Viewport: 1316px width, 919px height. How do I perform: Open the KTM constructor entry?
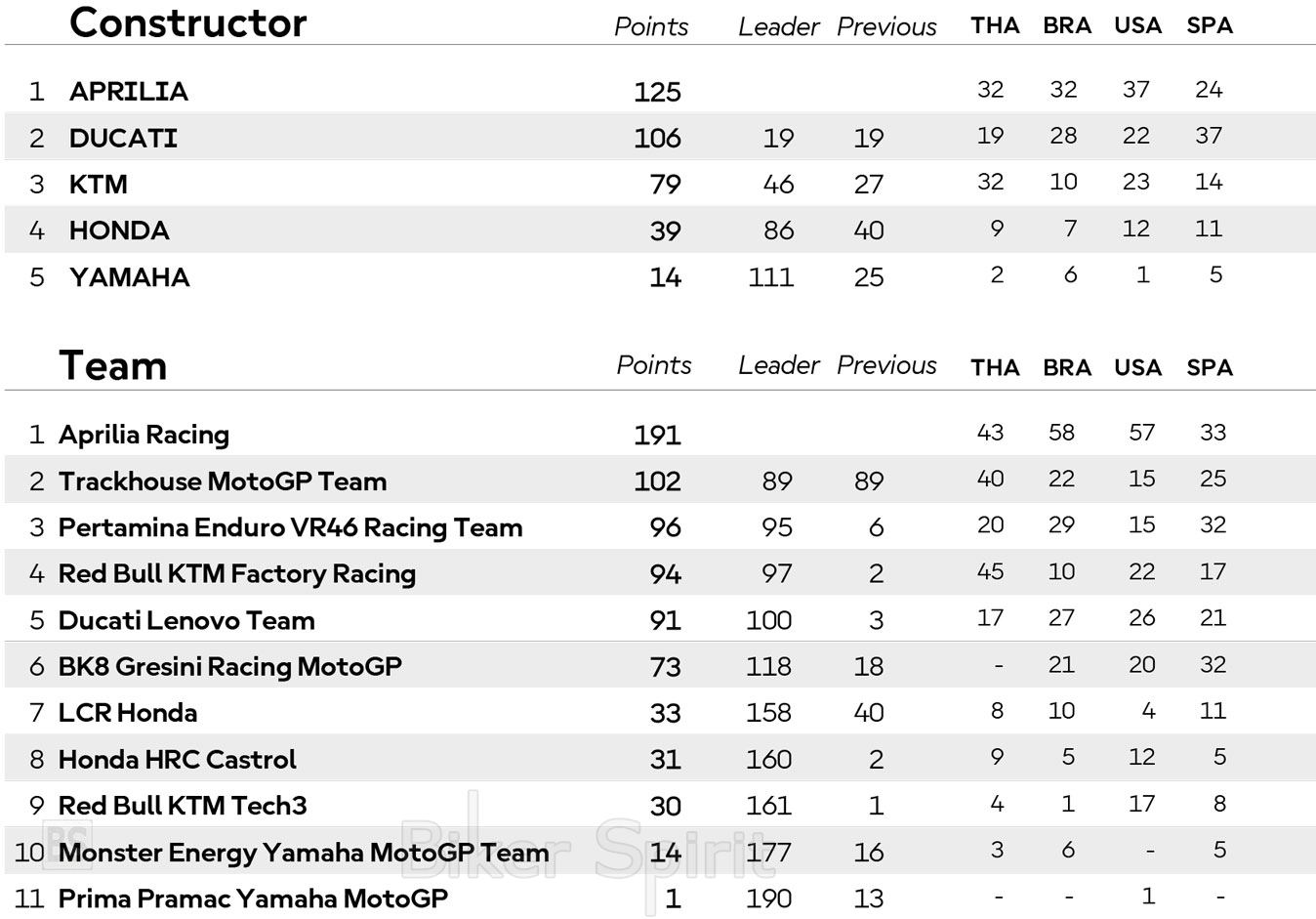(x=99, y=185)
